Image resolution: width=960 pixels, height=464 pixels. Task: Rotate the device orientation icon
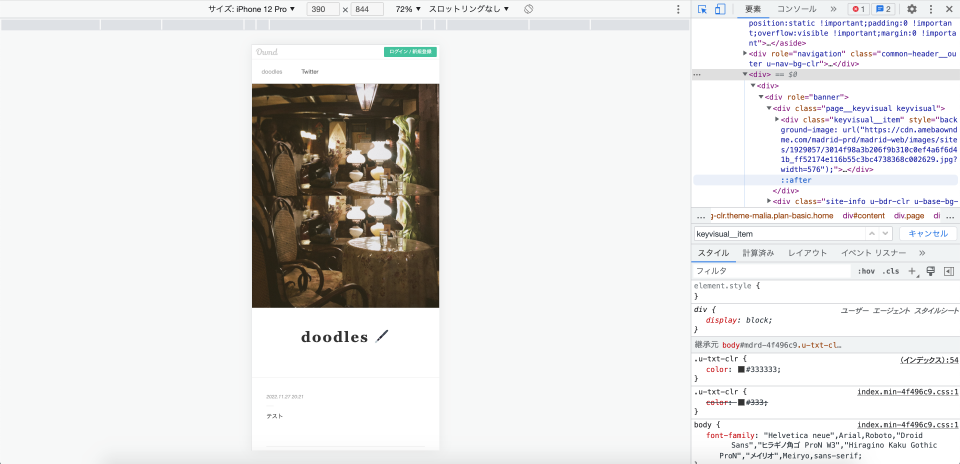coord(530,9)
